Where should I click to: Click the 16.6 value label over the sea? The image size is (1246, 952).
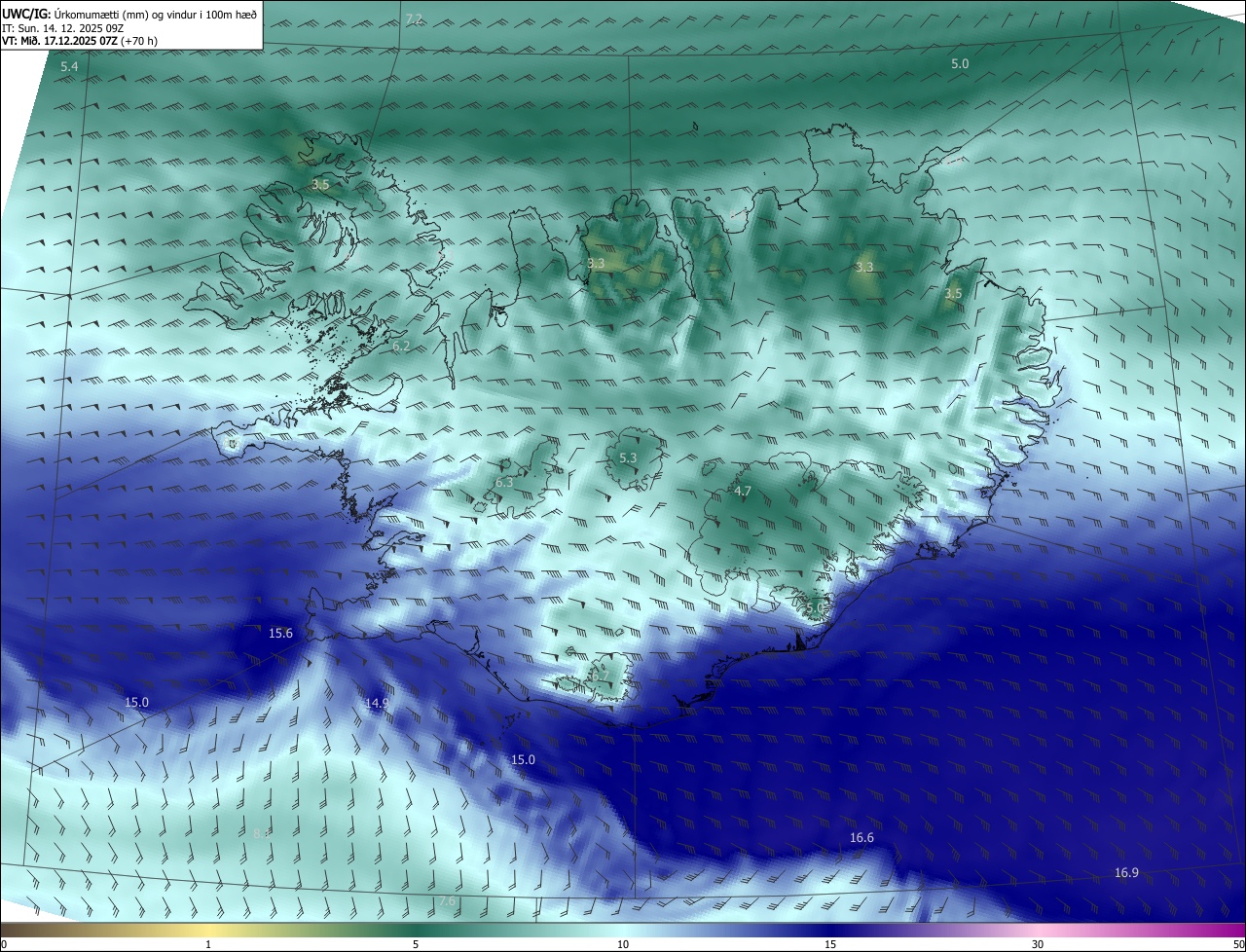(x=861, y=837)
